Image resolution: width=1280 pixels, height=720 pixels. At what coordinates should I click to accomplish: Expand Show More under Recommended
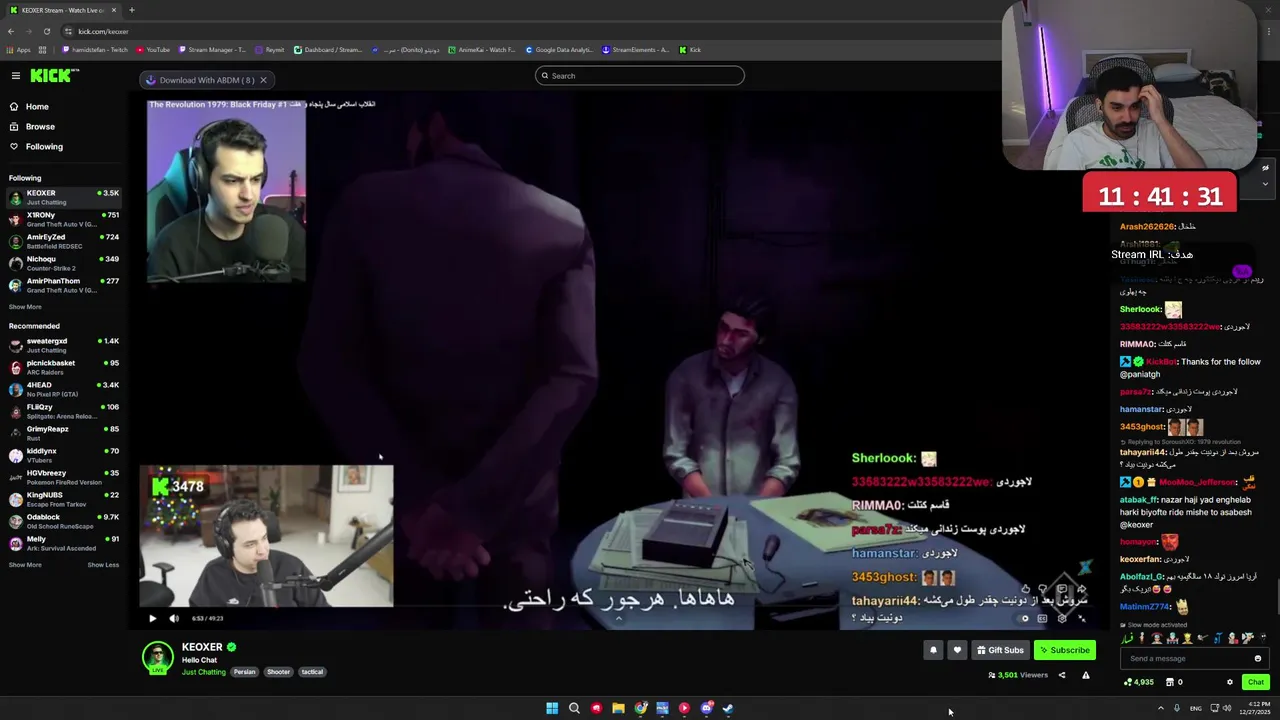[x=25, y=565]
